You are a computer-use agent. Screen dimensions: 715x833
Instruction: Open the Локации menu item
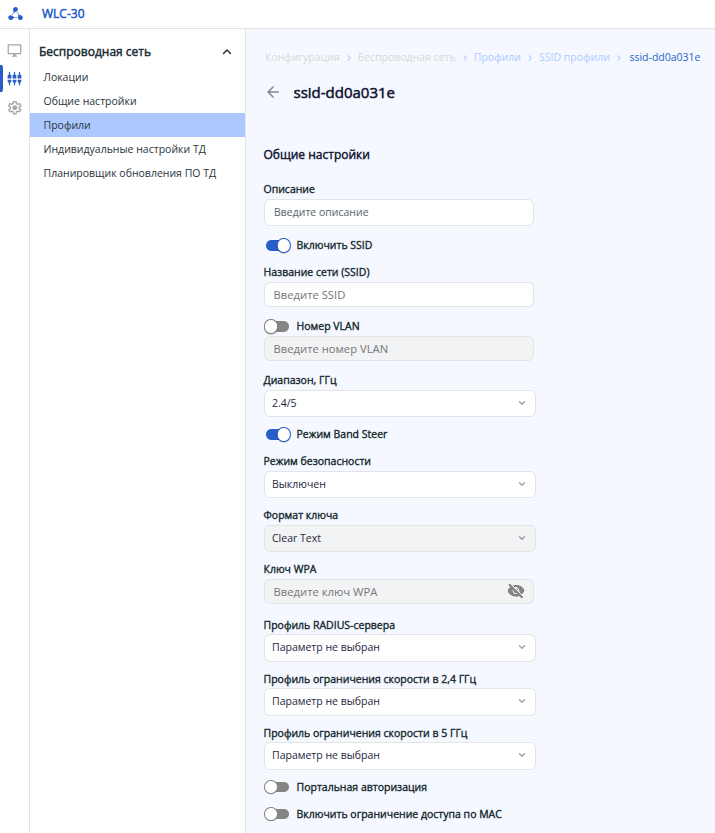point(66,77)
